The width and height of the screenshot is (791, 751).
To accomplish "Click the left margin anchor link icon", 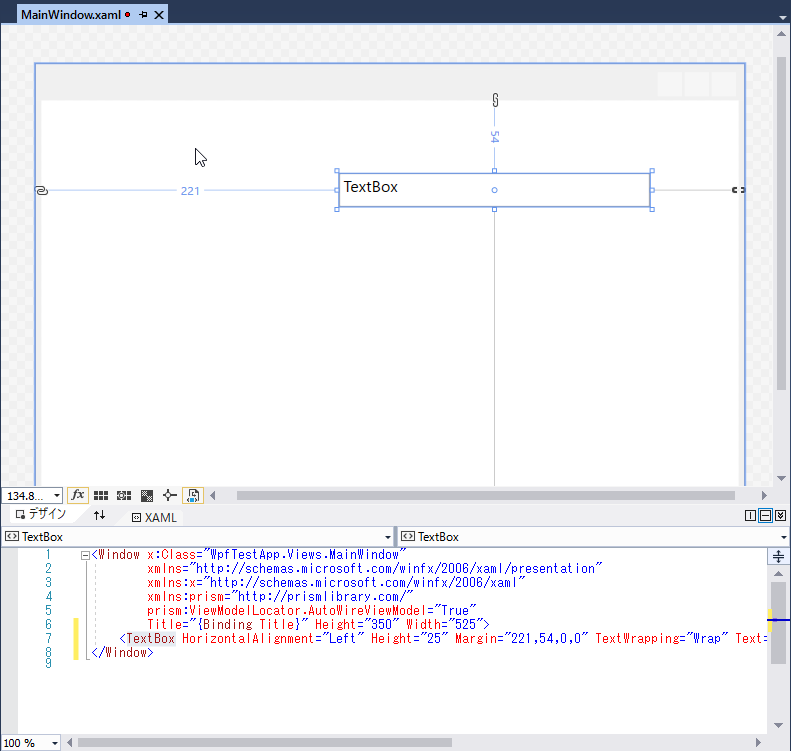I will 41,190.
